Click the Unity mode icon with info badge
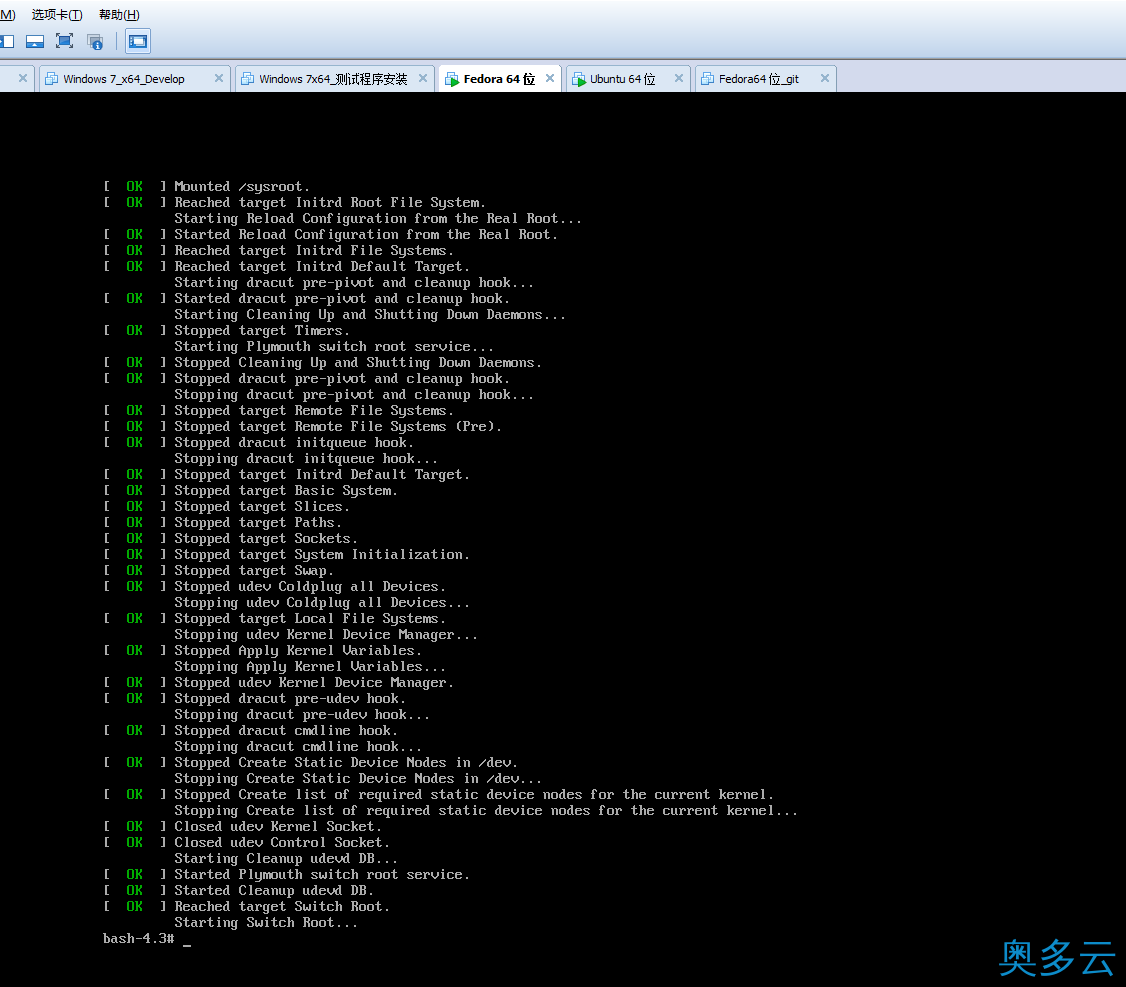Screen dimensions: 1126x987 (x=95, y=42)
